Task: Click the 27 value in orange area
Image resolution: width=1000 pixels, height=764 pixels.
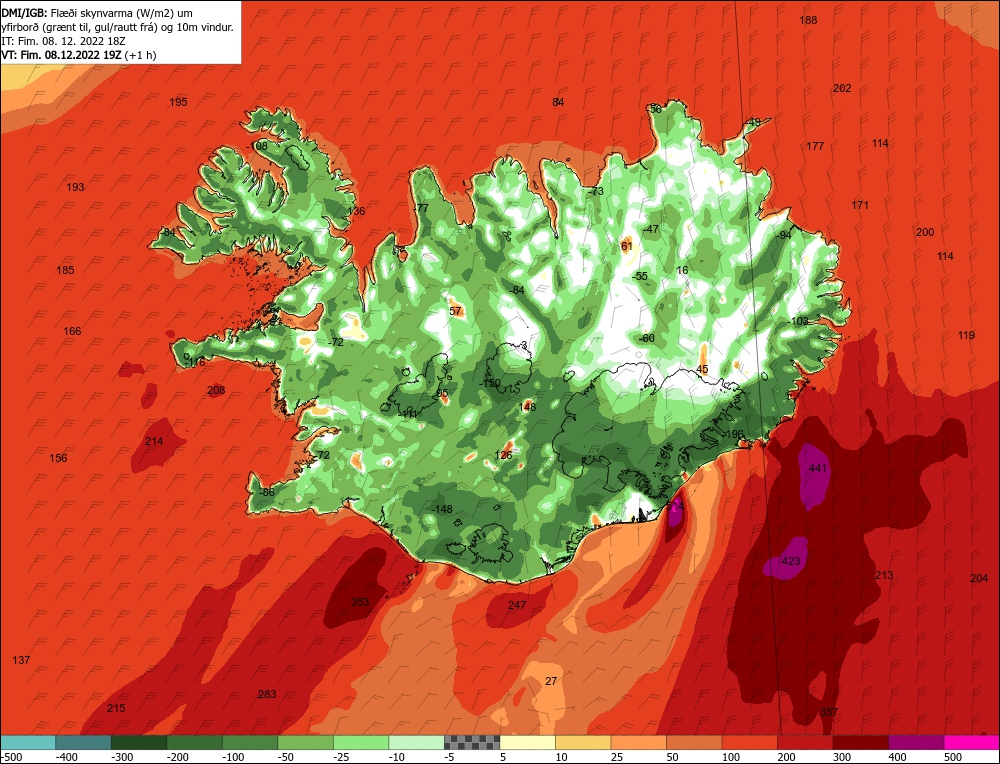Action: pyautogui.click(x=551, y=681)
